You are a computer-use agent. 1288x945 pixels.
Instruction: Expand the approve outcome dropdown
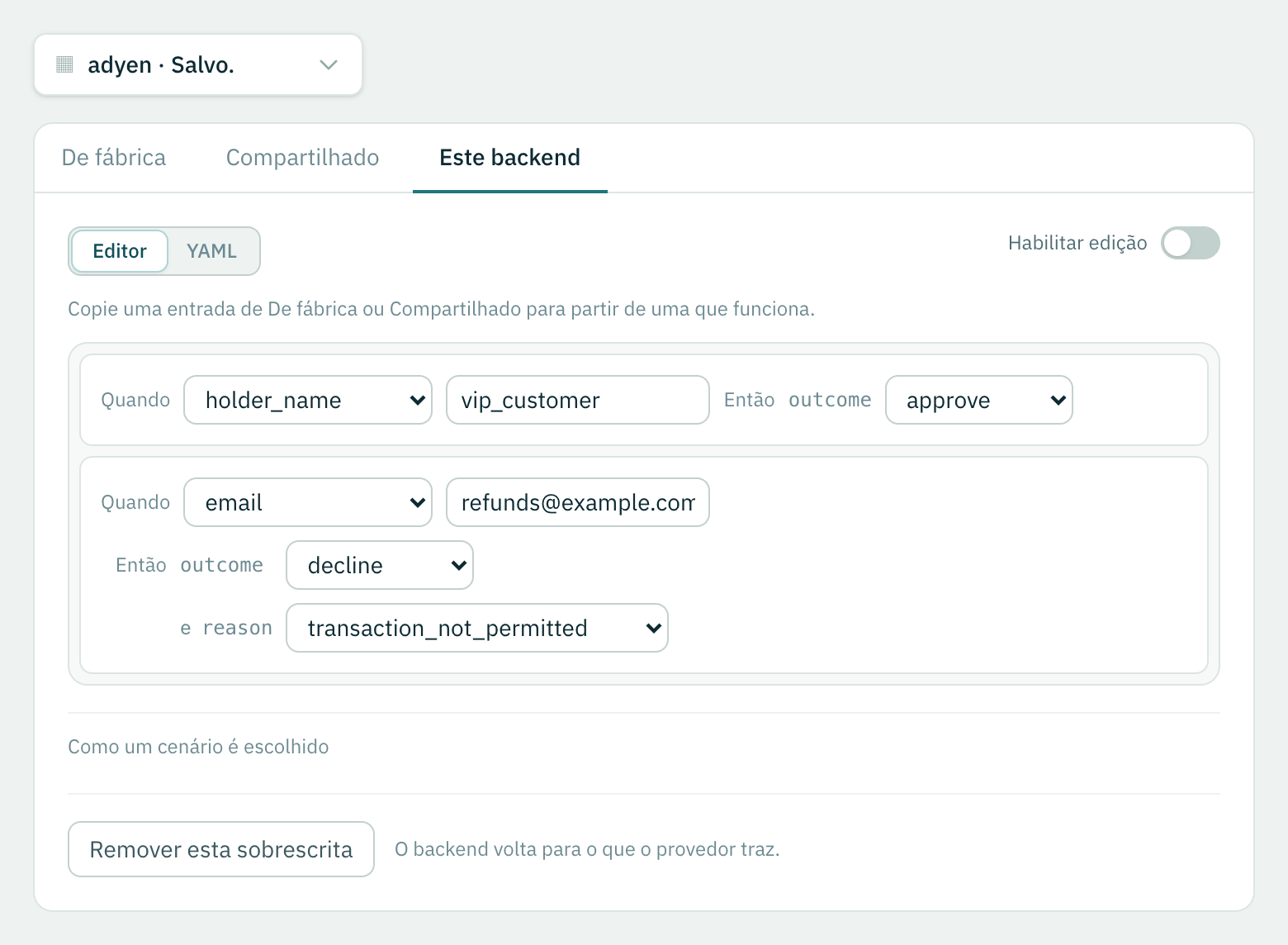tap(979, 400)
